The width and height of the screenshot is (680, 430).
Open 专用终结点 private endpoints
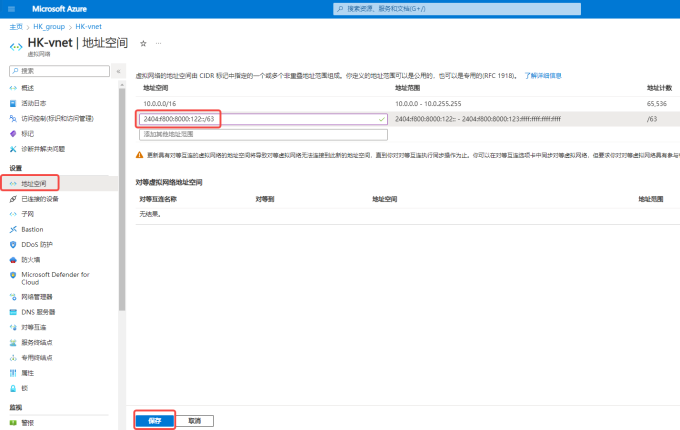point(36,358)
